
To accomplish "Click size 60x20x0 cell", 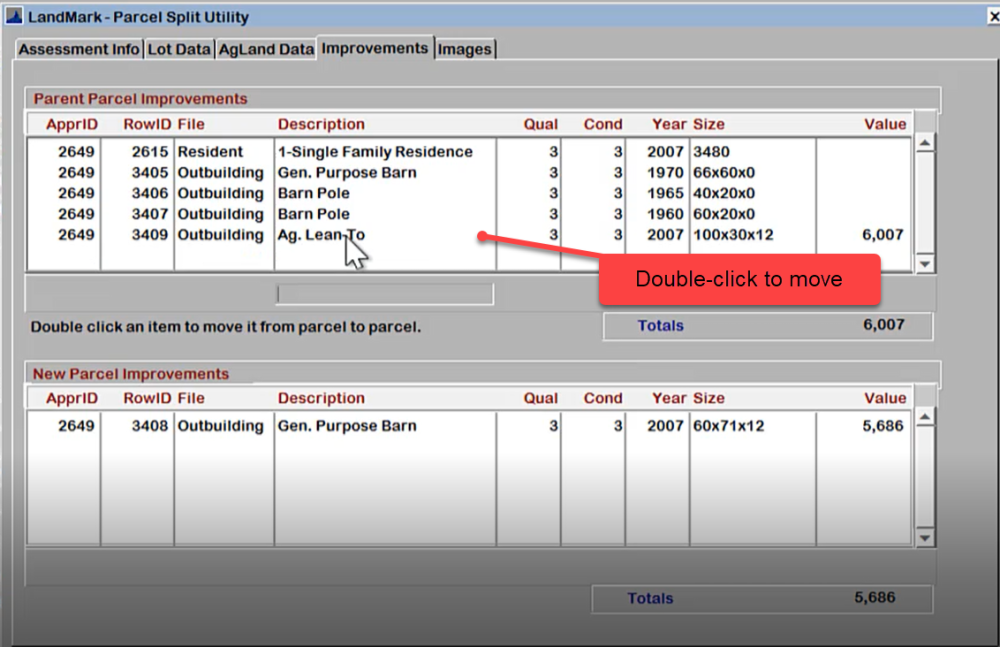I will [x=724, y=214].
